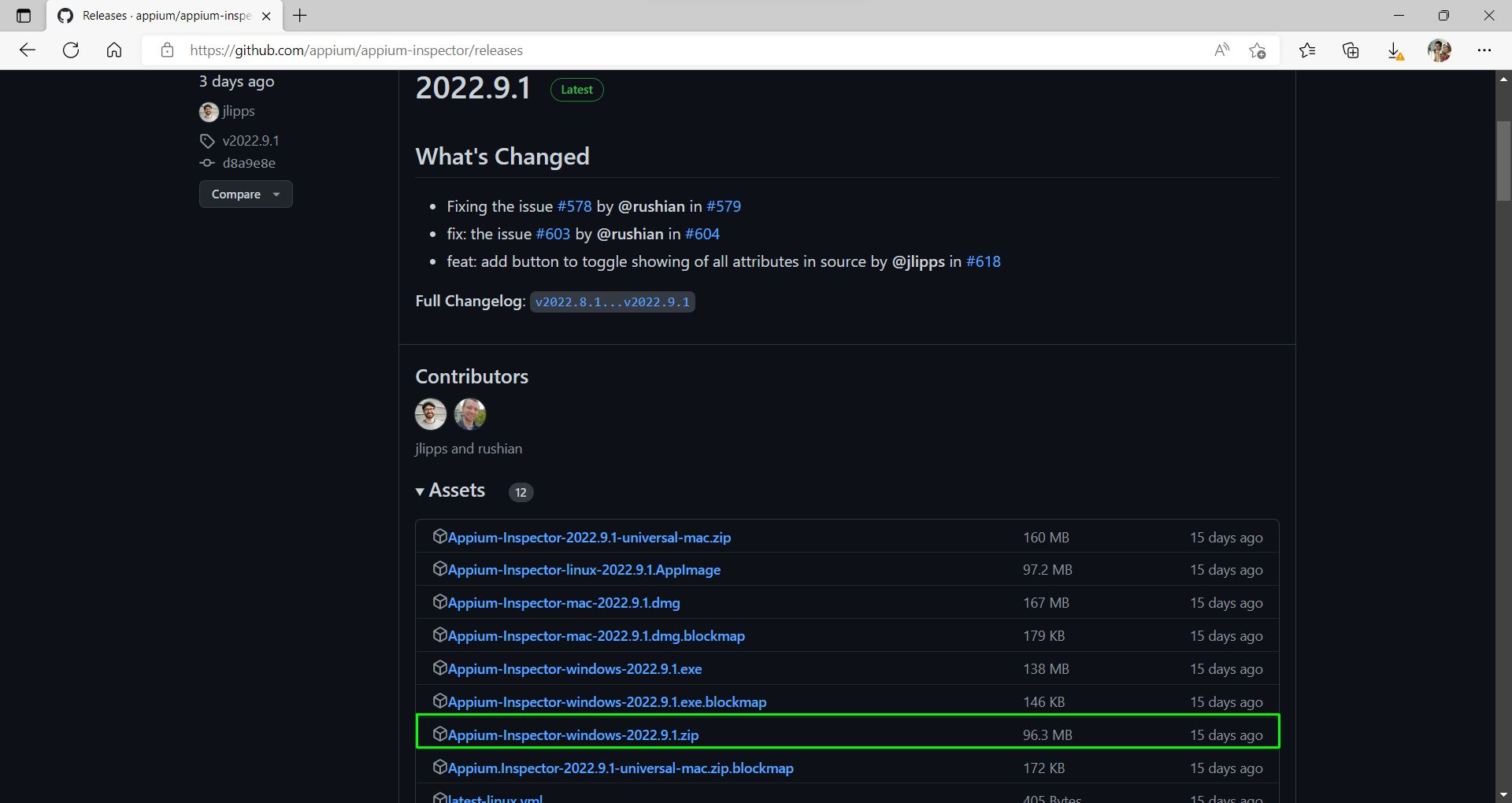The height and width of the screenshot is (803, 1512).
Task: Open pull request #604
Action: pos(702,234)
